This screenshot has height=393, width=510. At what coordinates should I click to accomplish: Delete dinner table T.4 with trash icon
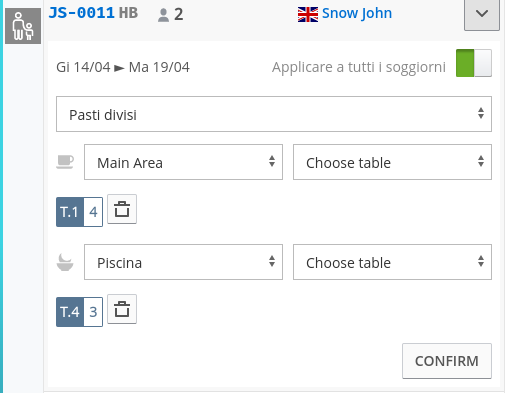point(122,309)
